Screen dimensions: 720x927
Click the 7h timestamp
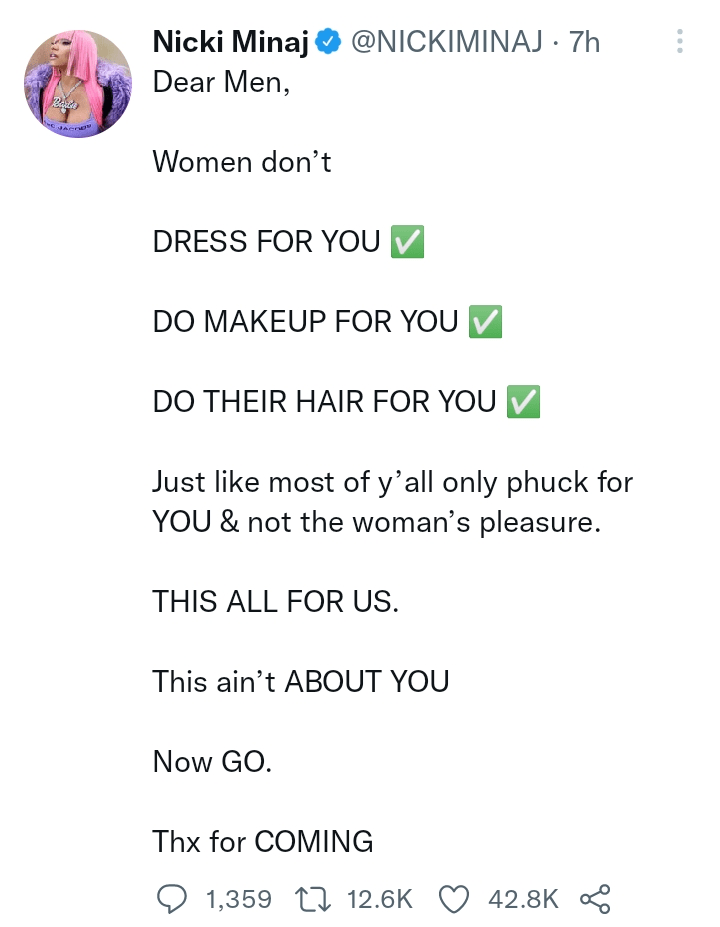coord(584,42)
